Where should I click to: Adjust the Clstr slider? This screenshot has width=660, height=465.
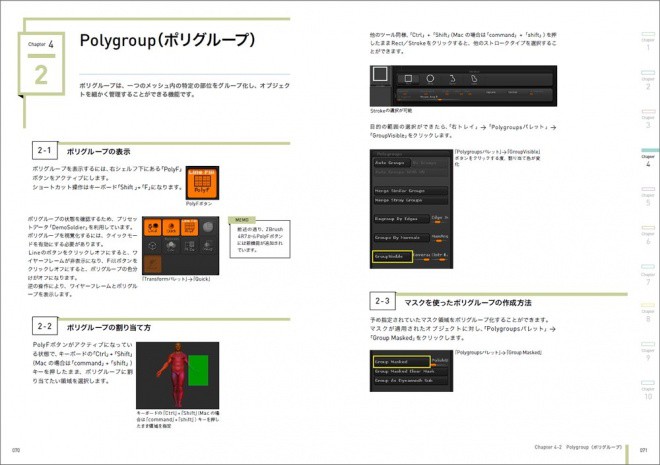coord(440,256)
